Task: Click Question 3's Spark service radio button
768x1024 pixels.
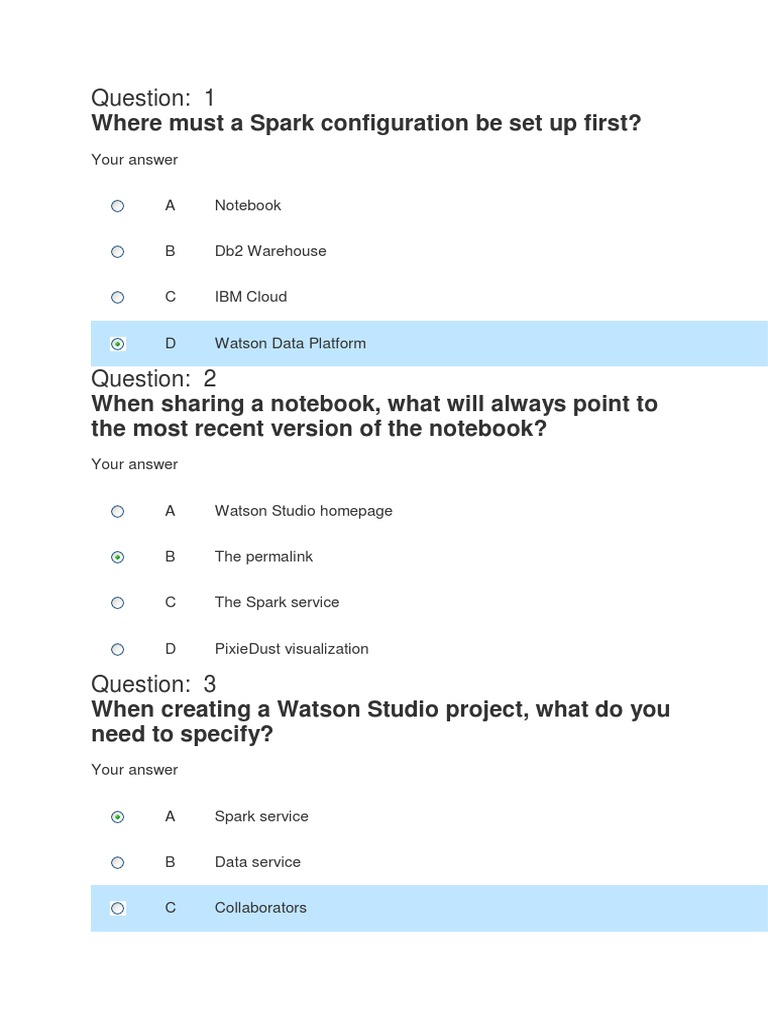Action: tap(118, 817)
